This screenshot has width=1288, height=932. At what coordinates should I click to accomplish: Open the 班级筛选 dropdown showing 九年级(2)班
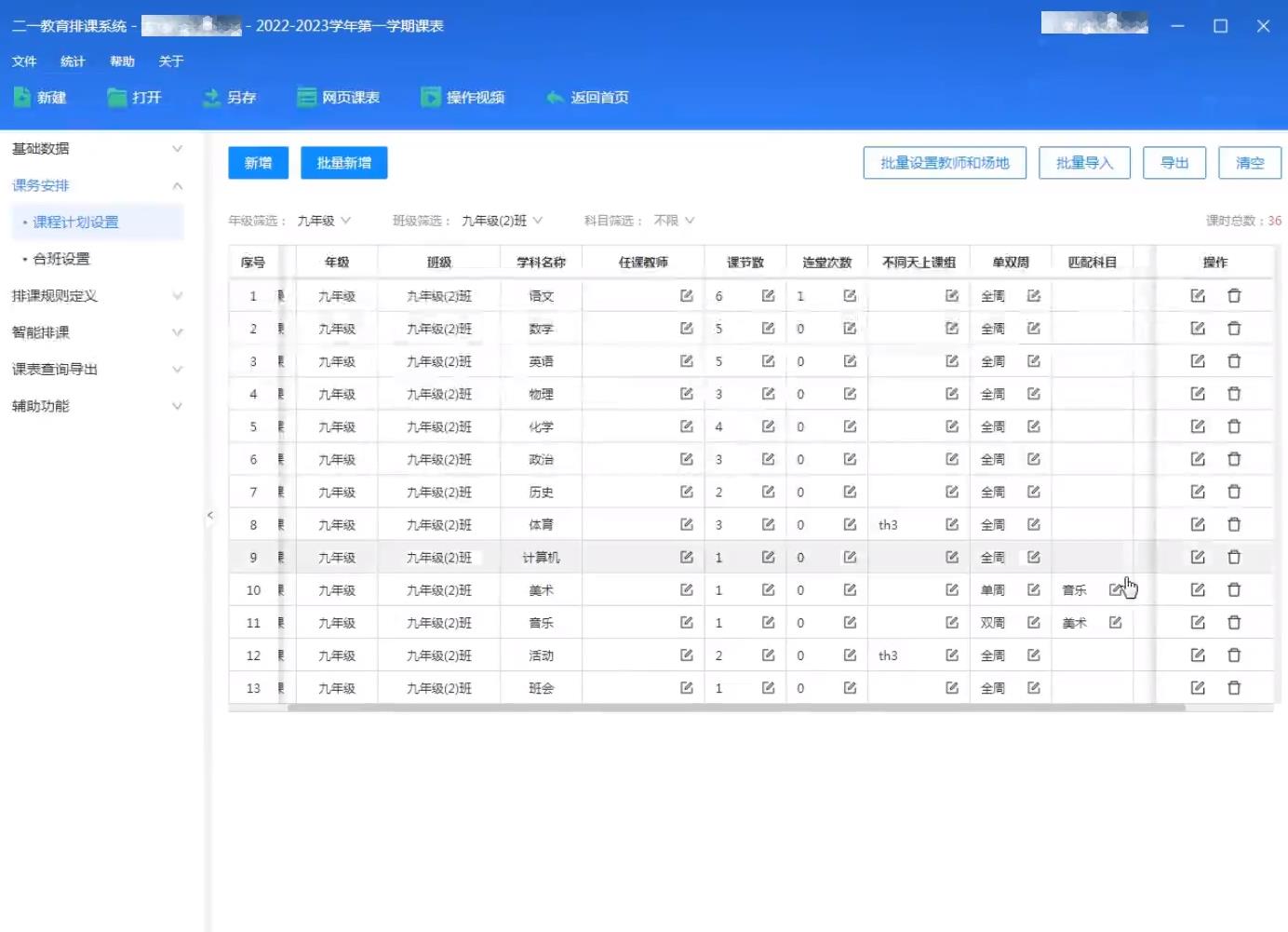503,221
